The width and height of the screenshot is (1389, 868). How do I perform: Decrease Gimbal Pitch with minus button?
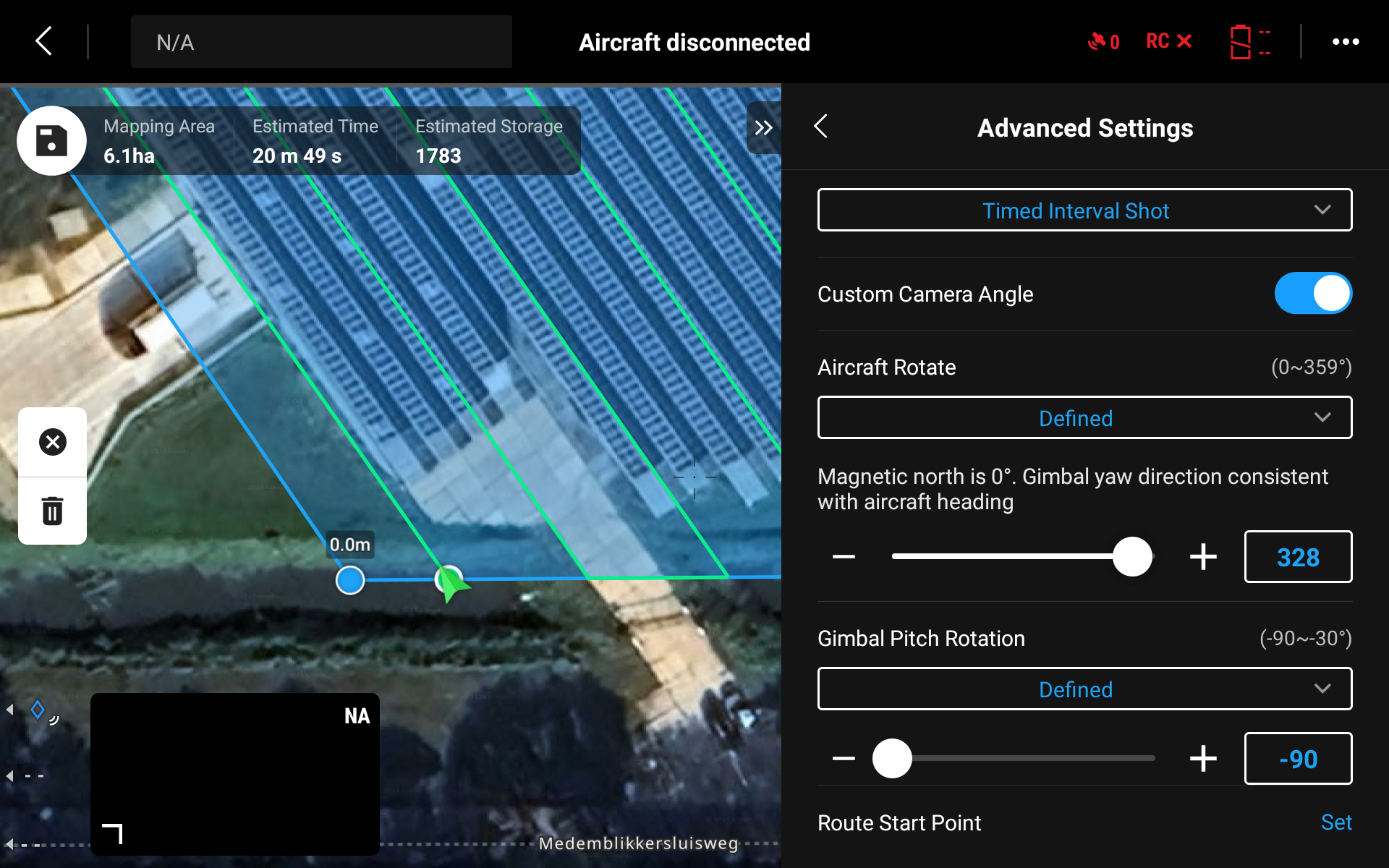844,759
